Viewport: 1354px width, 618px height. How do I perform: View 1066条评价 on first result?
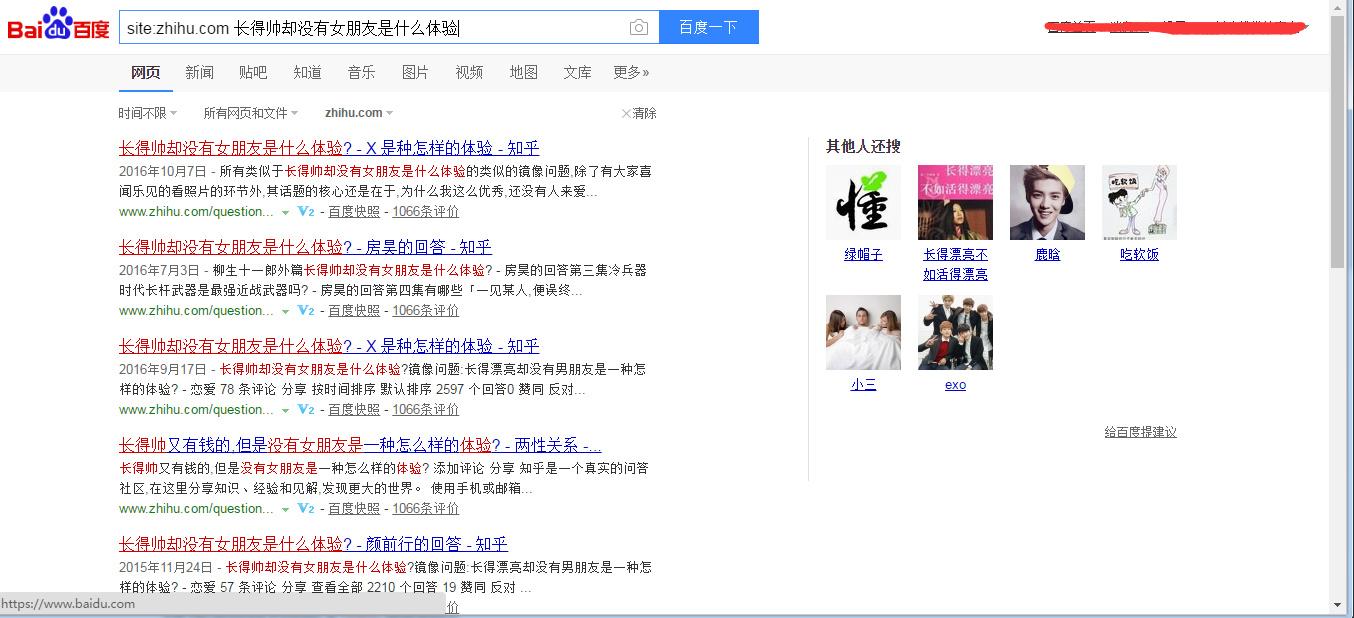click(426, 212)
